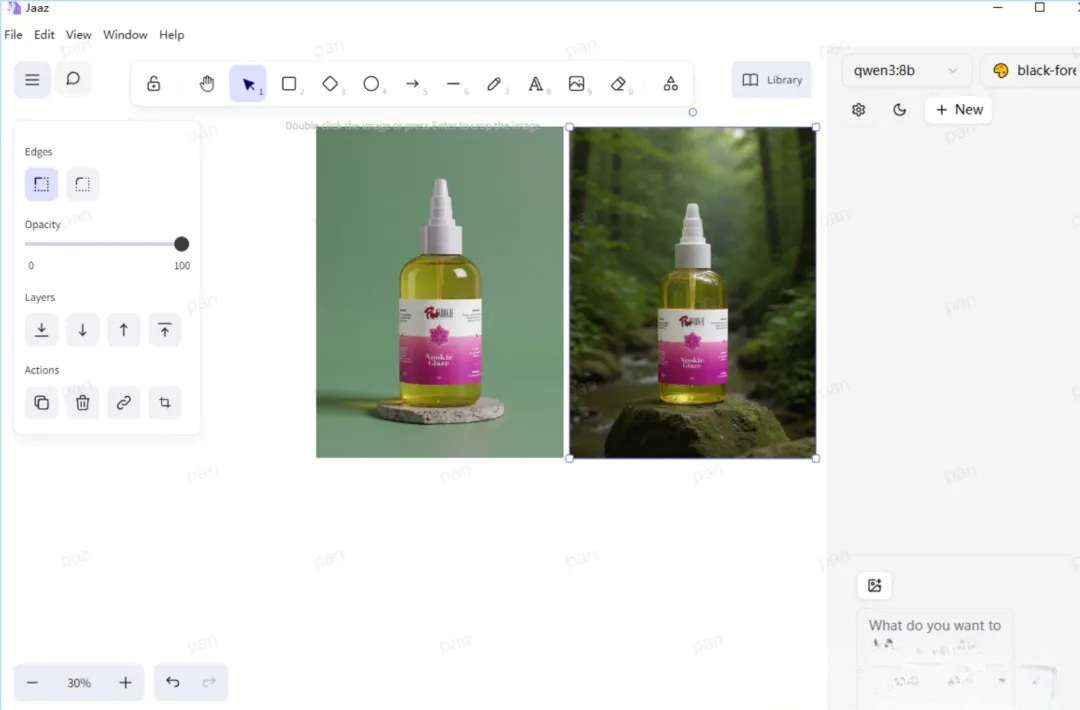Select the Insert image tool
Image resolution: width=1080 pixels, height=710 pixels.
click(x=577, y=84)
